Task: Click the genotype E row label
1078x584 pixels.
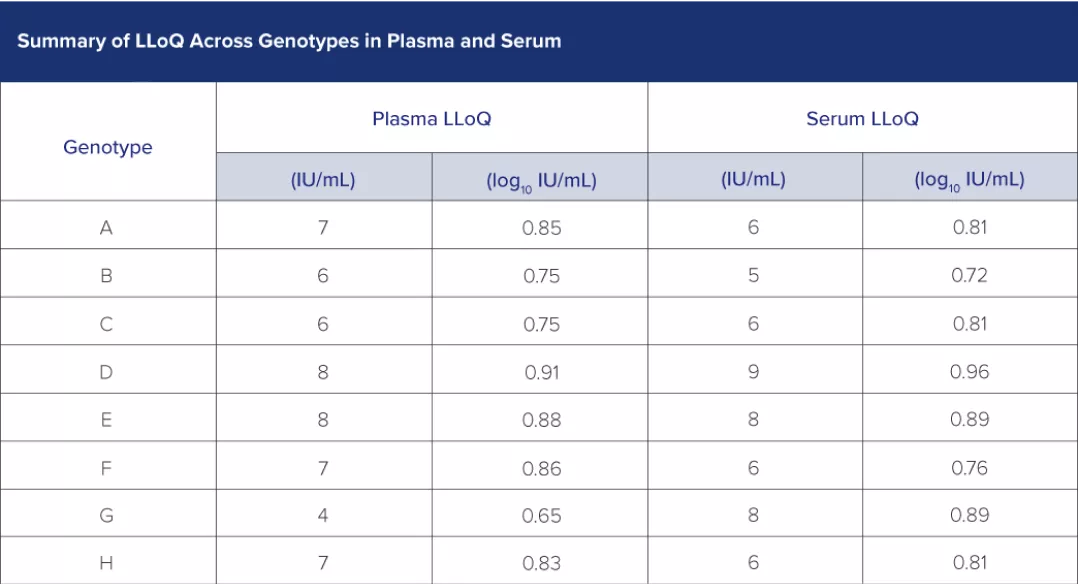Action: coord(106,420)
